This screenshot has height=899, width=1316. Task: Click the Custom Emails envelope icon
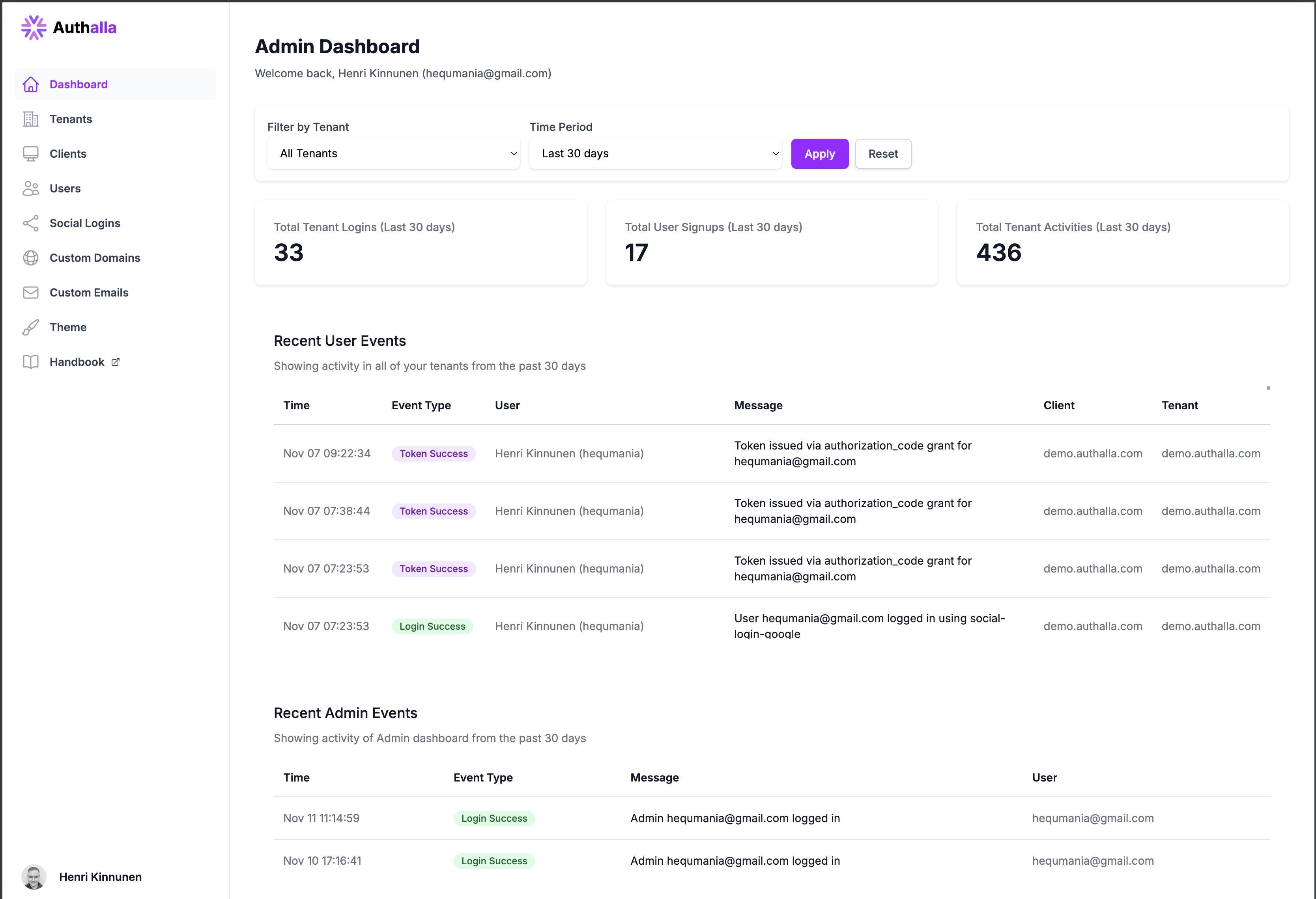click(31, 293)
